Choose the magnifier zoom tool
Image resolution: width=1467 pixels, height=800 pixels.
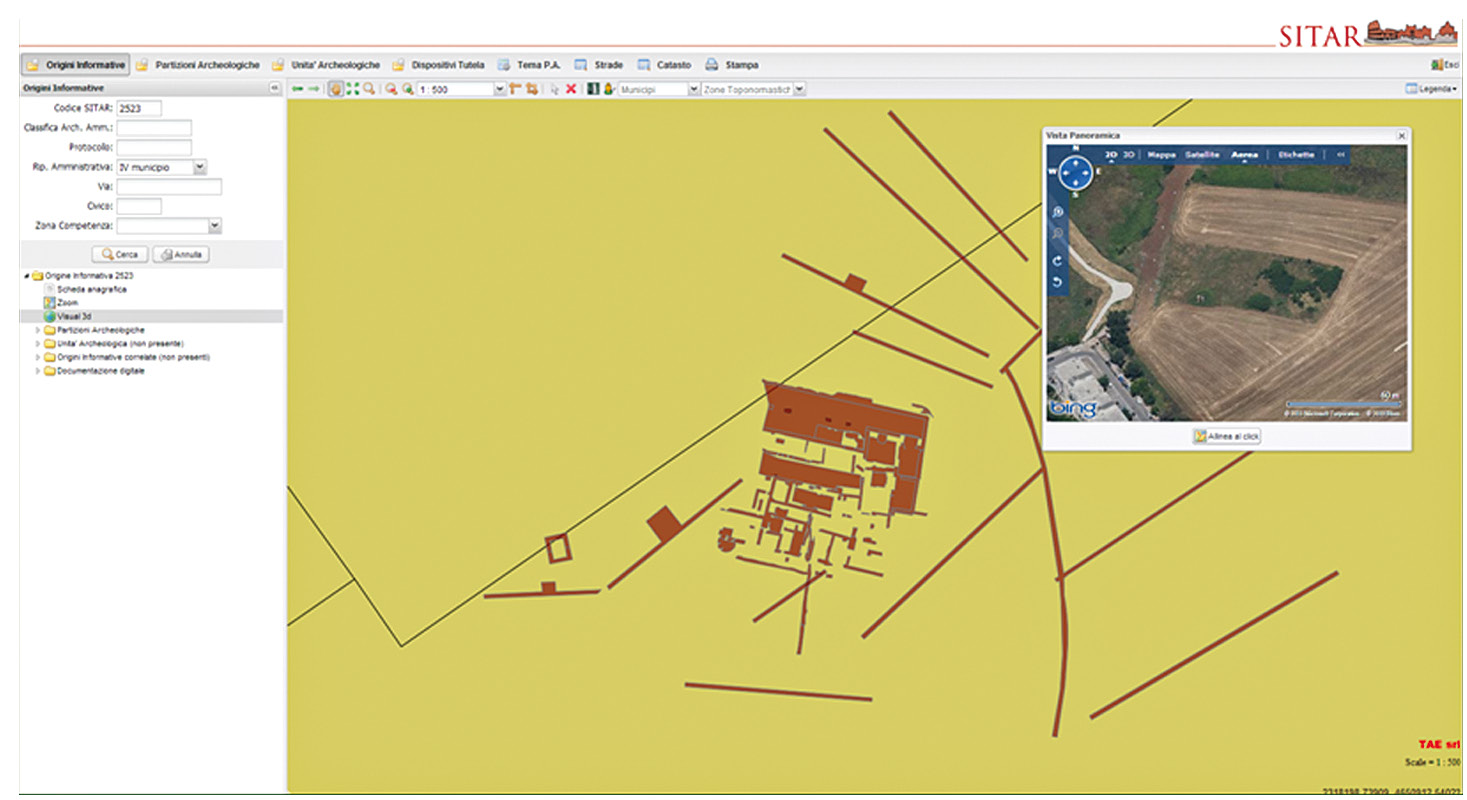pos(369,89)
